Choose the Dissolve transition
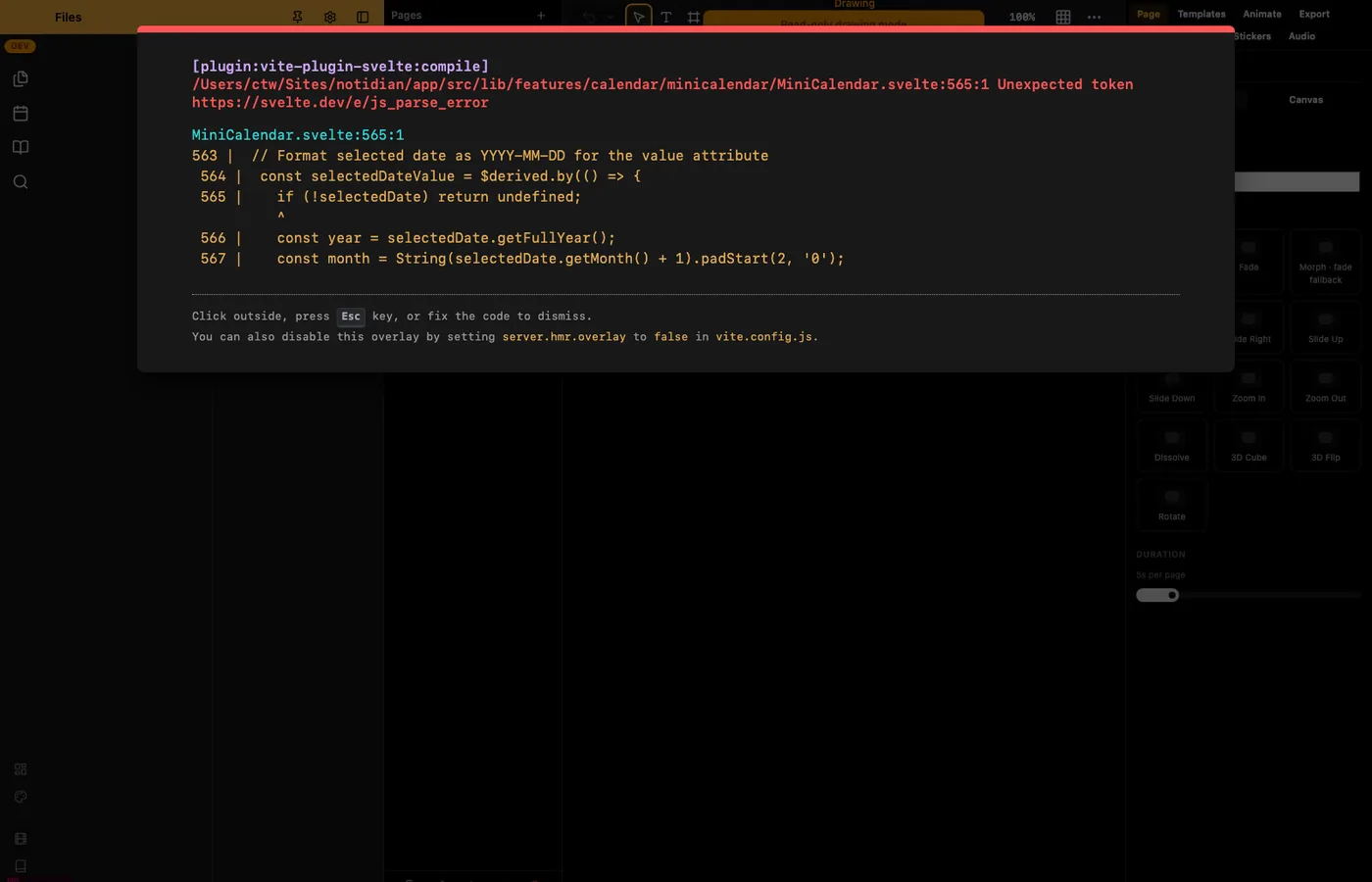 tap(1172, 445)
